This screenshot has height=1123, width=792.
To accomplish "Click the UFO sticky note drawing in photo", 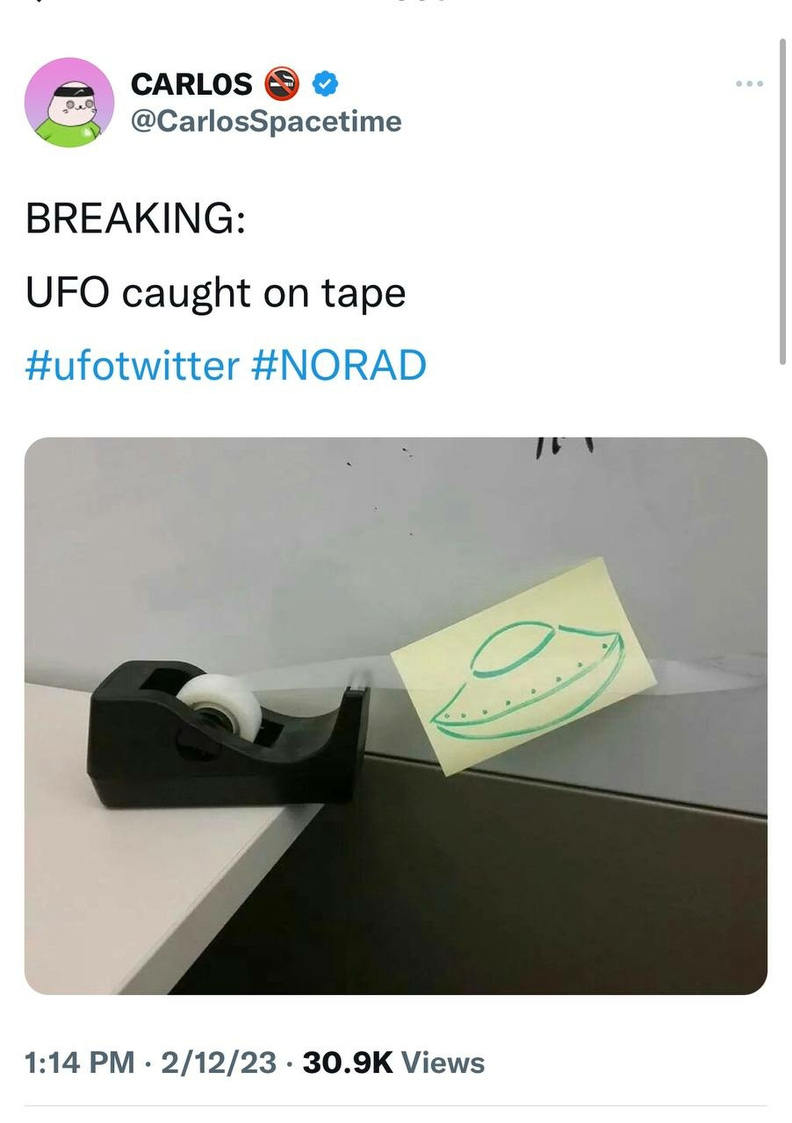I will coord(523,665).
